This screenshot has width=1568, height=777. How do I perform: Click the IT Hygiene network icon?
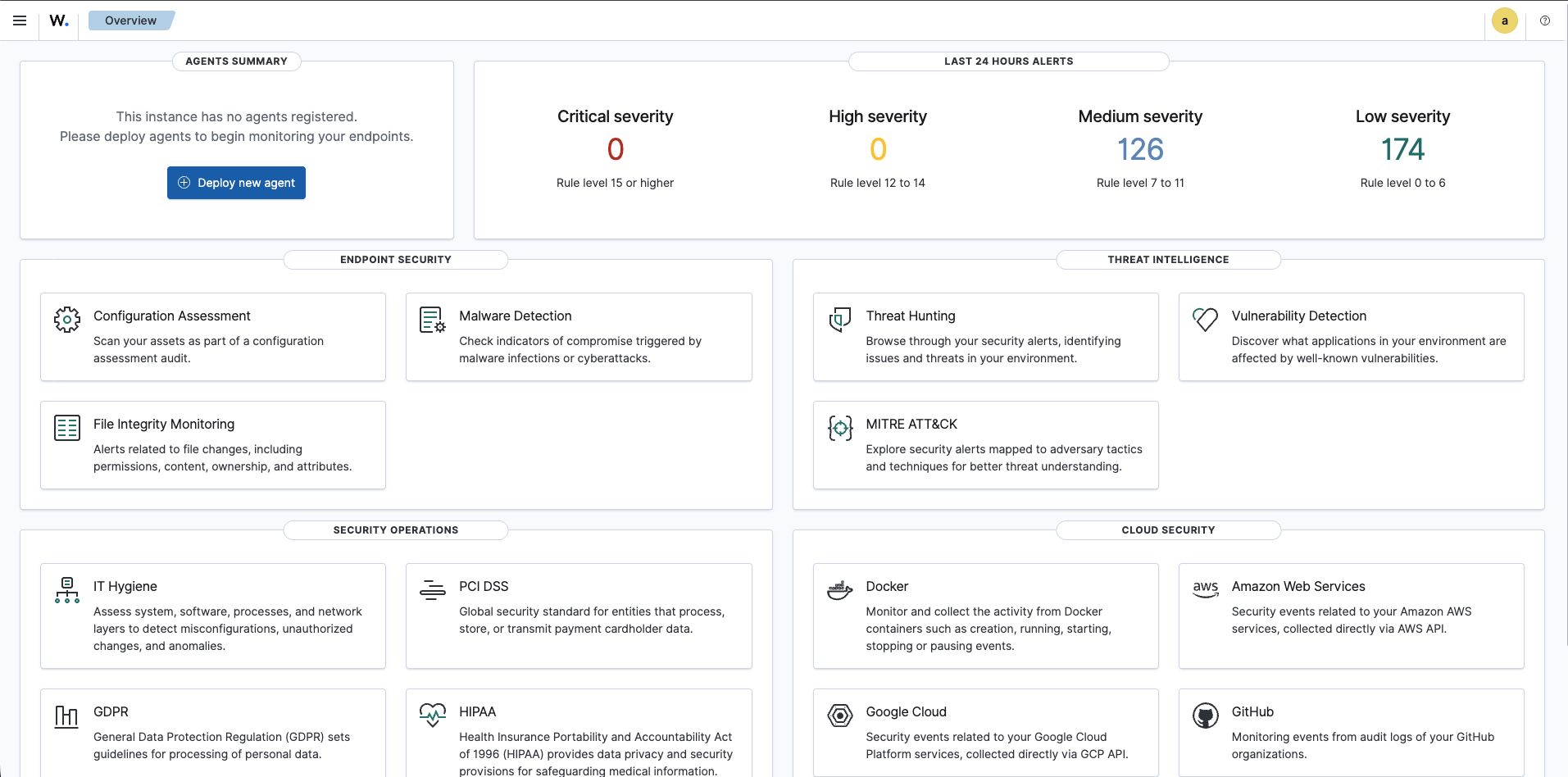pos(67,590)
